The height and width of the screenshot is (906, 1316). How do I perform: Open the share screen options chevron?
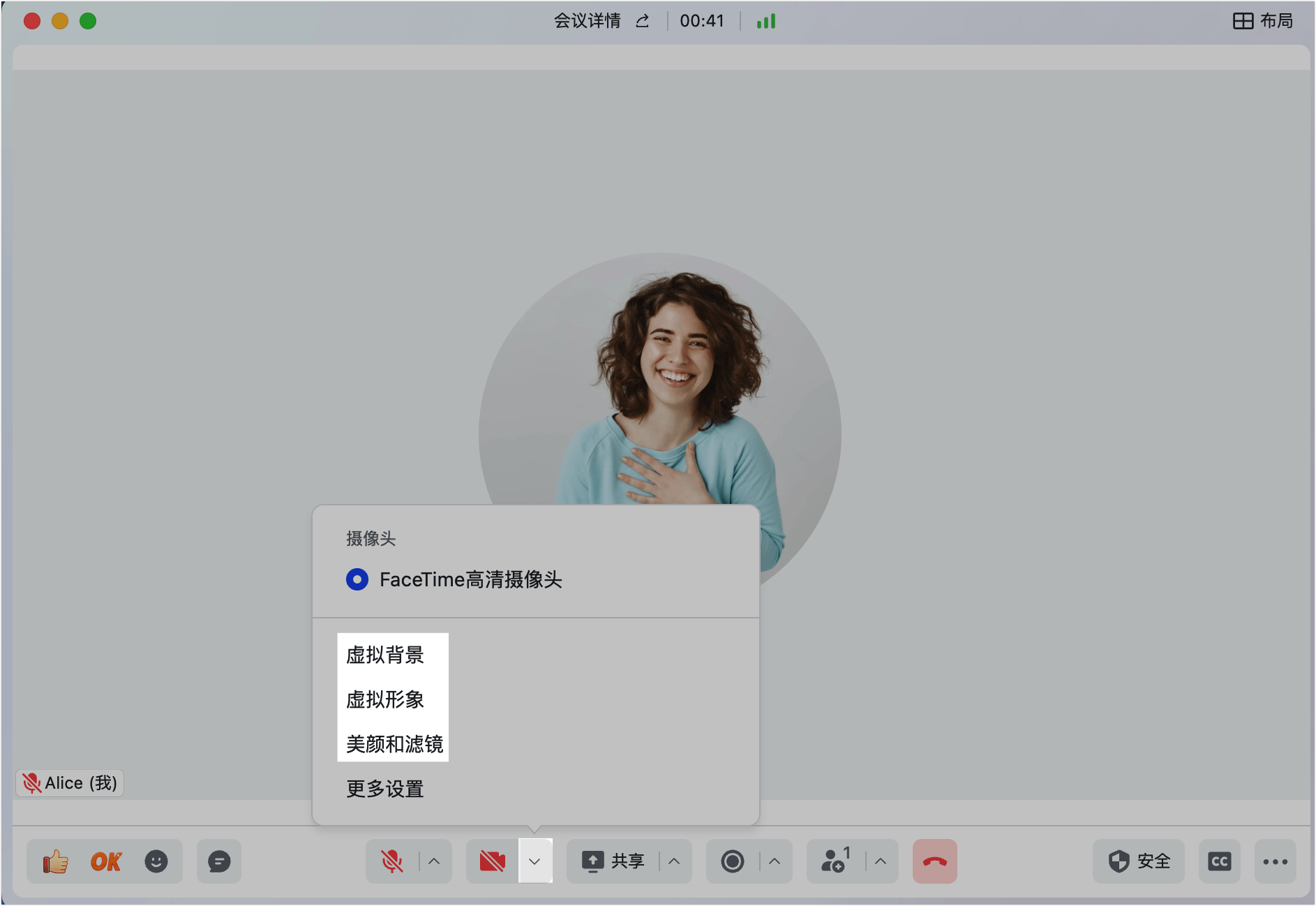pyautogui.click(x=673, y=861)
